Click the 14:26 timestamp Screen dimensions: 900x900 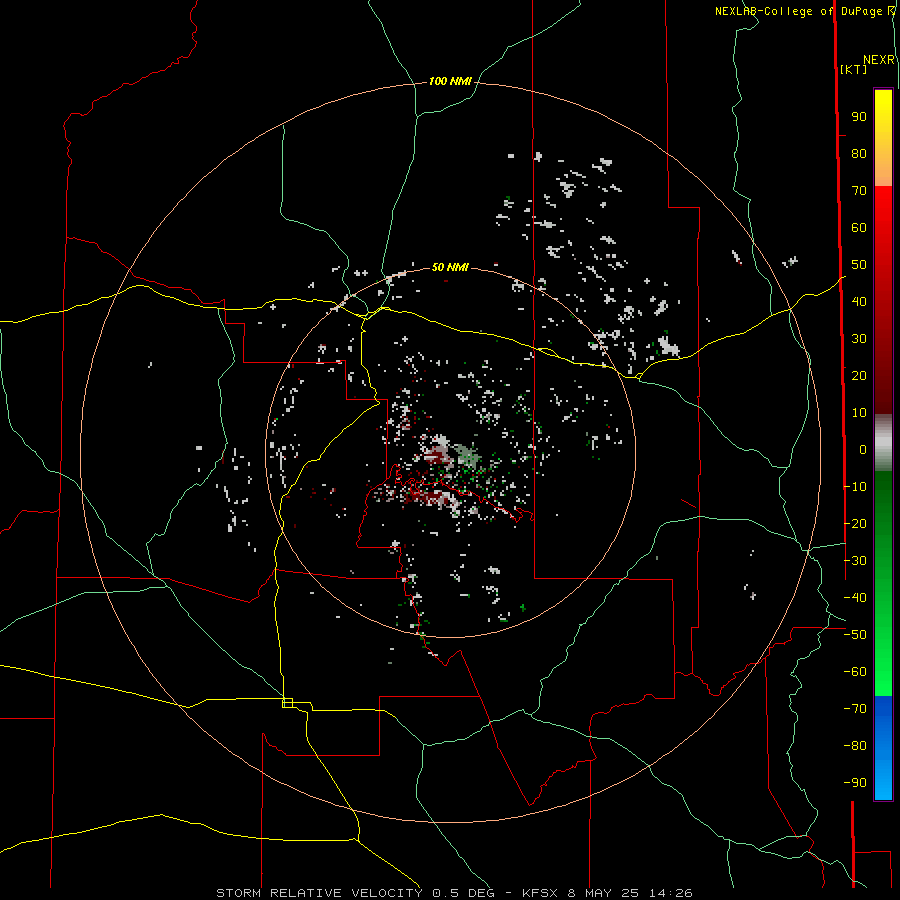pyautogui.click(x=670, y=893)
